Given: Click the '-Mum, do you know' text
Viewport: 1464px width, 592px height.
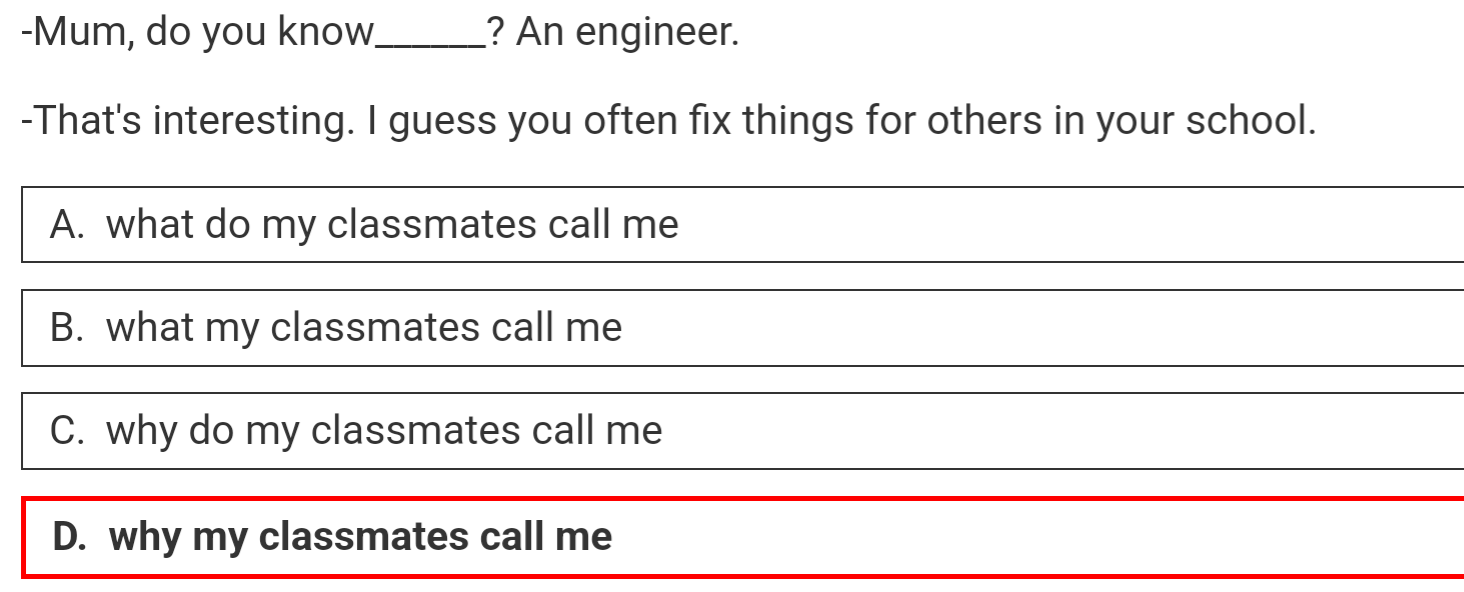Looking at the screenshot, I should [x=197, y=34].
